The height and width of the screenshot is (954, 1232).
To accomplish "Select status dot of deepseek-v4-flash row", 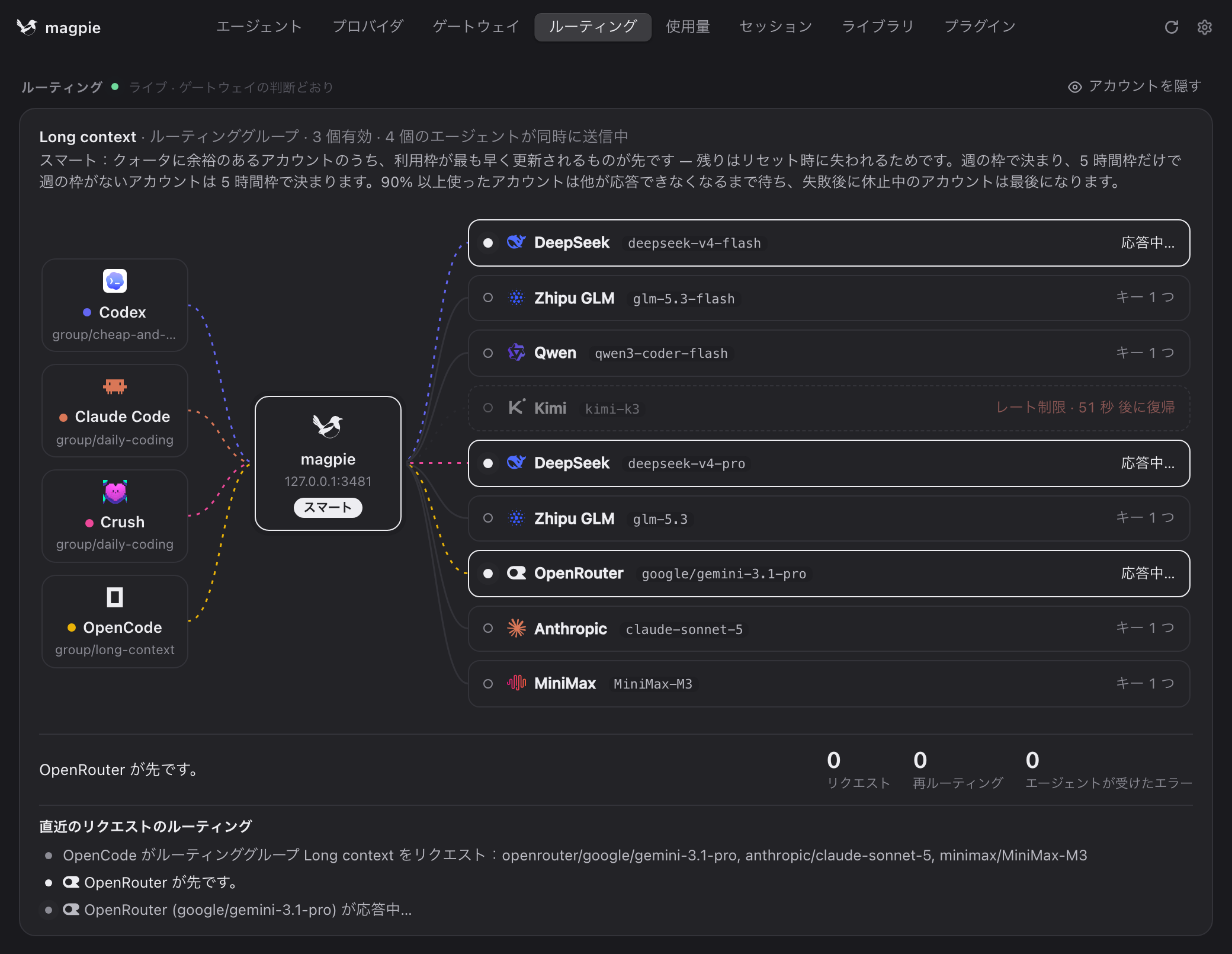I will pyautogui.click(x=488, y=243).
